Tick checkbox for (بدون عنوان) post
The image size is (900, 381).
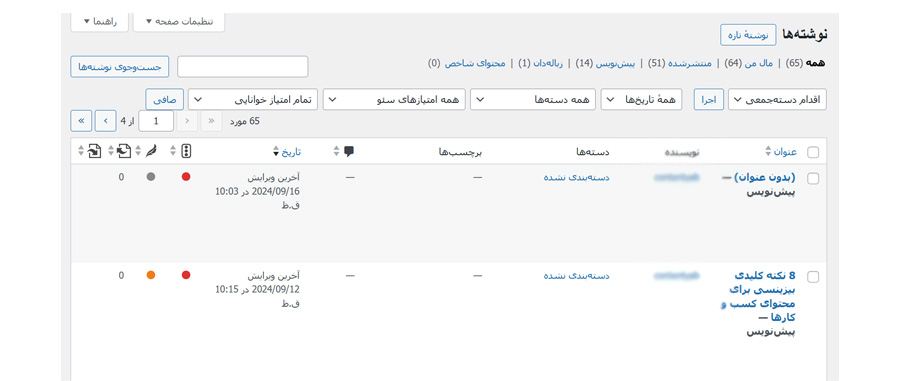point(813,178)
